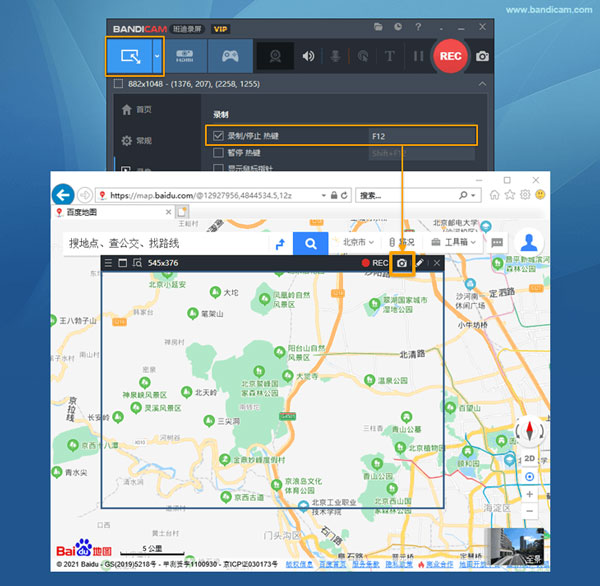Viewport: 600px width, 586px height.
Task: Click the blue map search button
Action: [310, 243]
